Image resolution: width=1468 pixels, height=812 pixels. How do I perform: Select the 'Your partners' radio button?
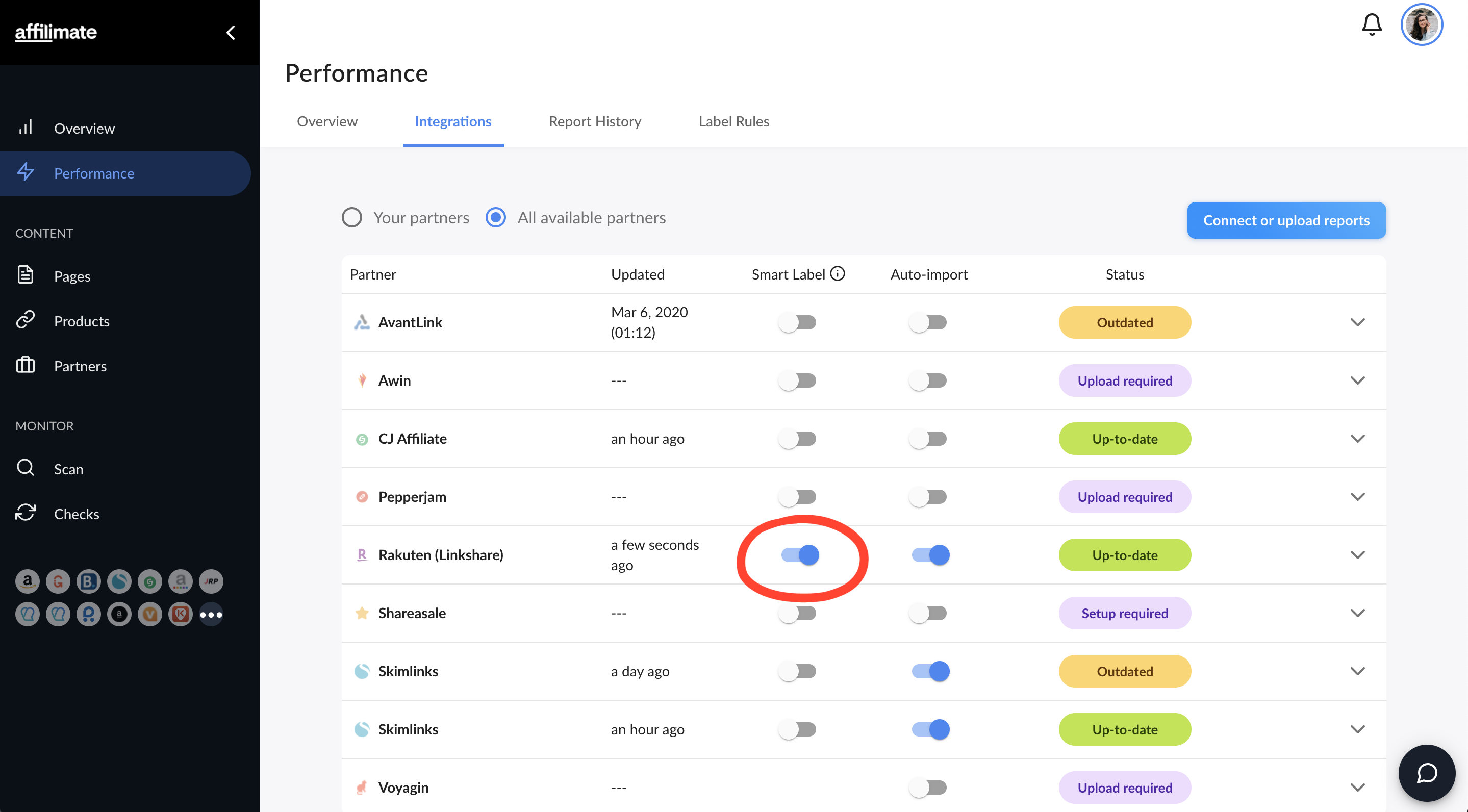click(x=351, y=217)
